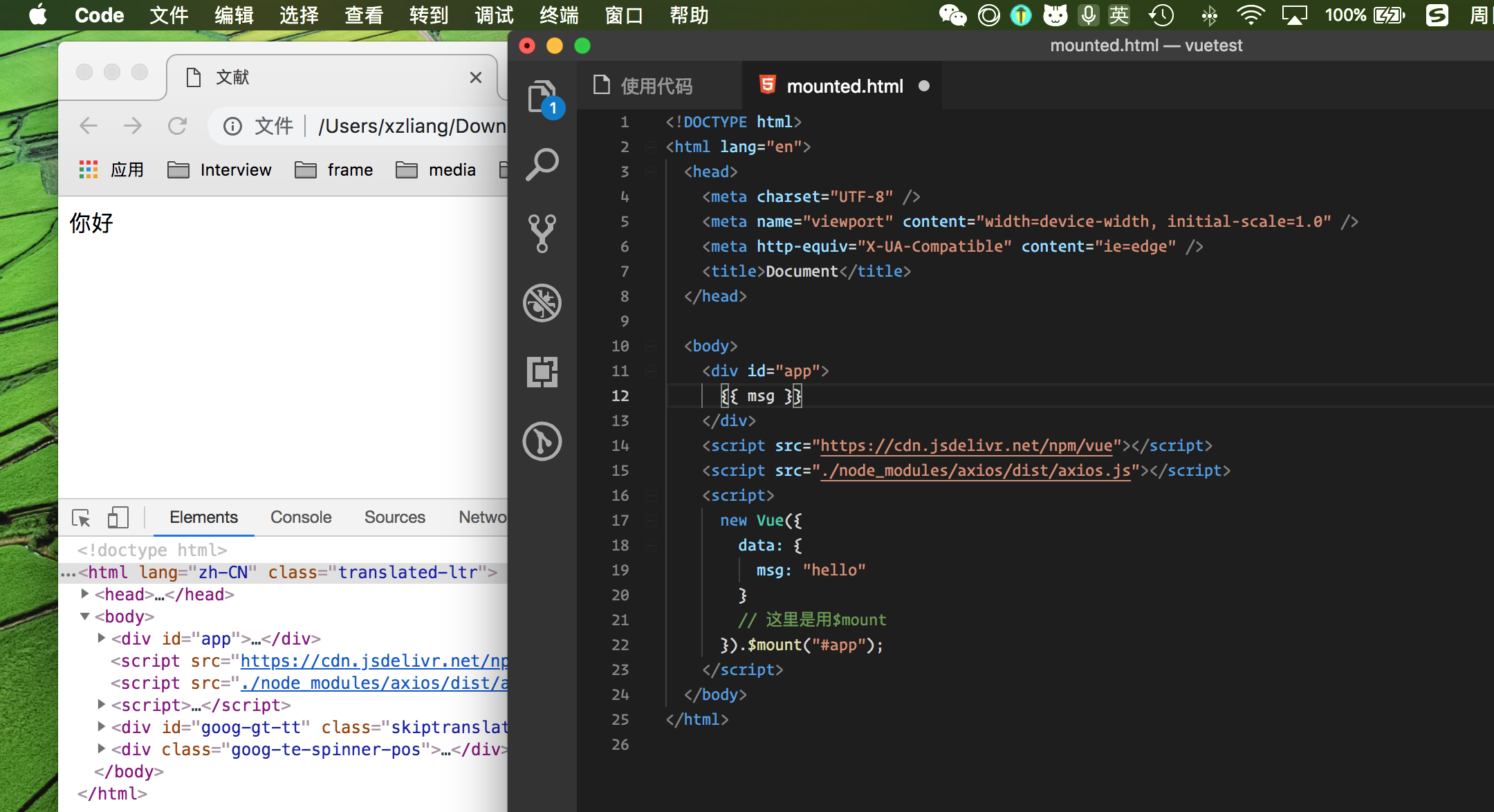Open WeChat from the menu bar

coord(952,15)
